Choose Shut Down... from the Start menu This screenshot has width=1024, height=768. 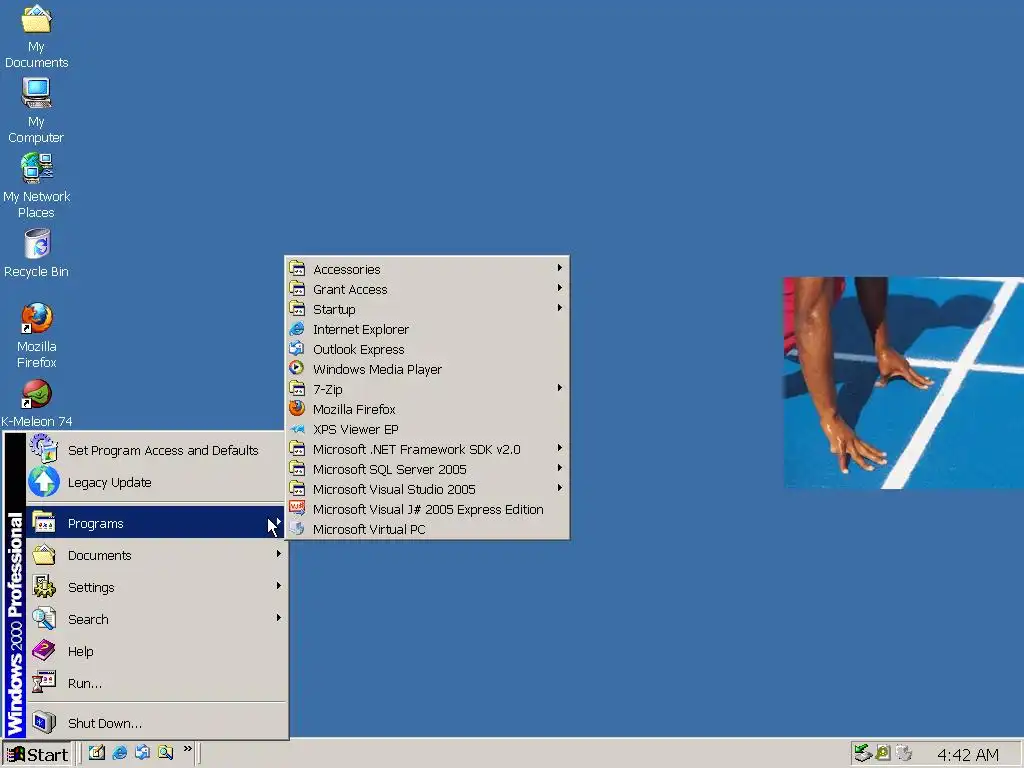click(x=155, y=722)
